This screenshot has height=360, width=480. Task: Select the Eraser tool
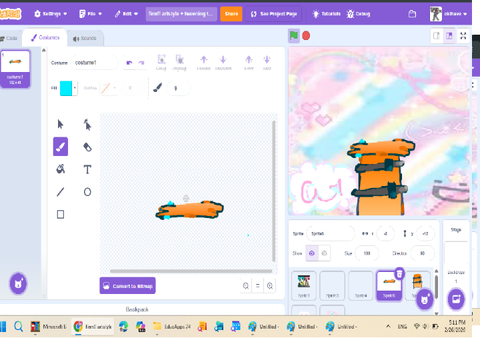[x=87, y=147]
